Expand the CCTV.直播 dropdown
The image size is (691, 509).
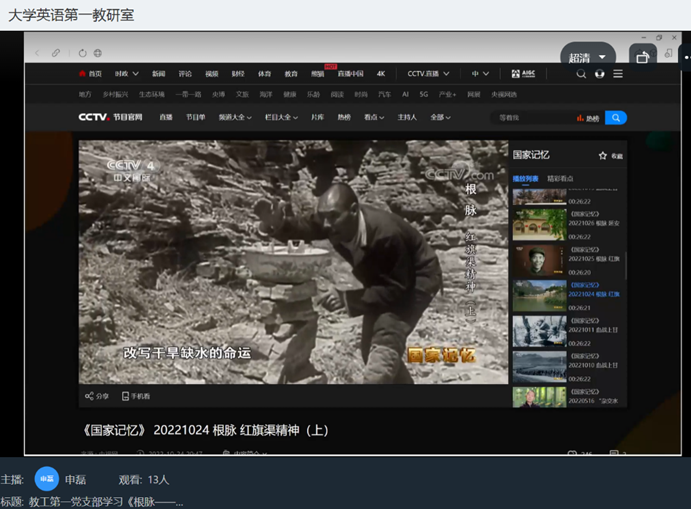click(428, 73)
